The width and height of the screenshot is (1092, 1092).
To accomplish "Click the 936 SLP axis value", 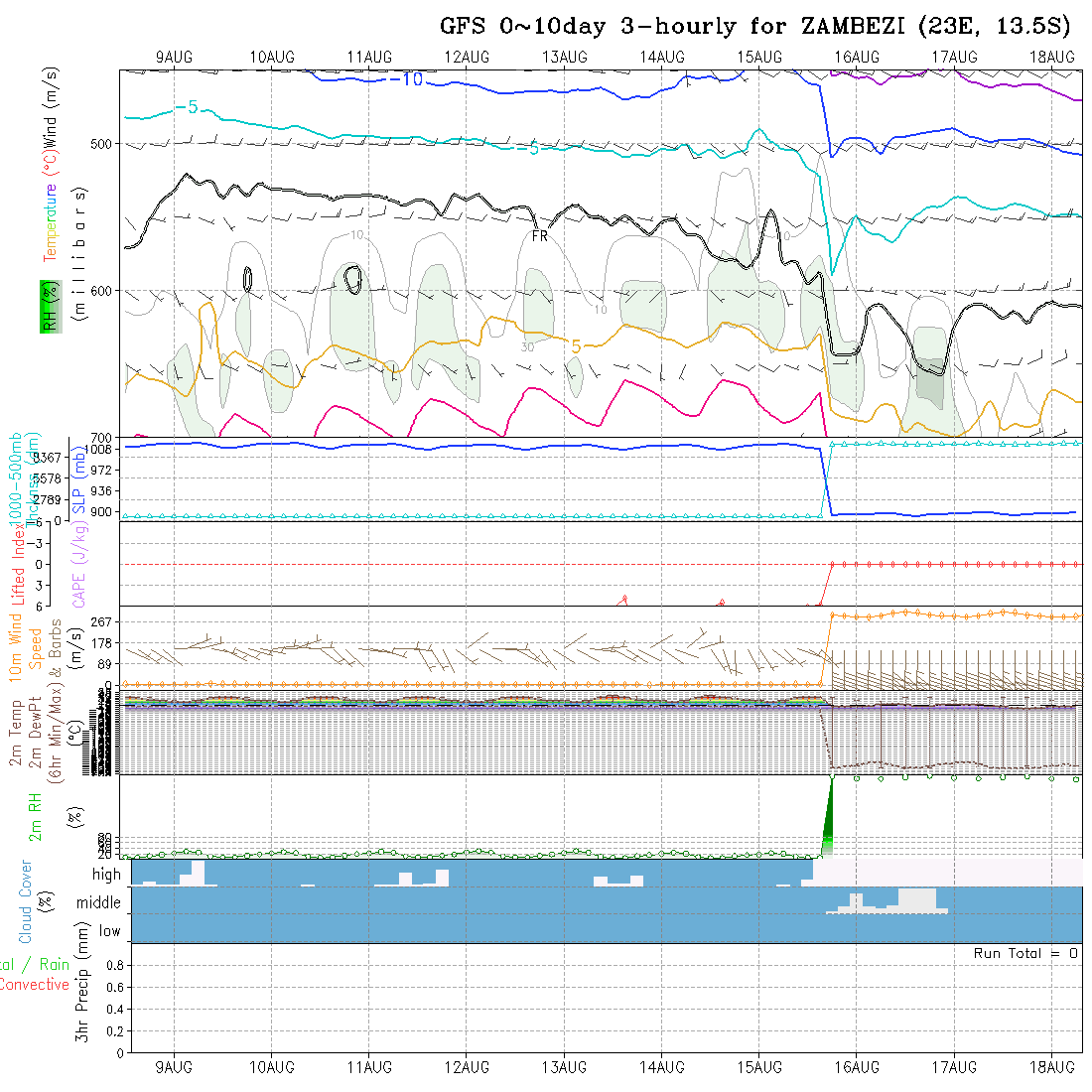I will coord(101,491).
